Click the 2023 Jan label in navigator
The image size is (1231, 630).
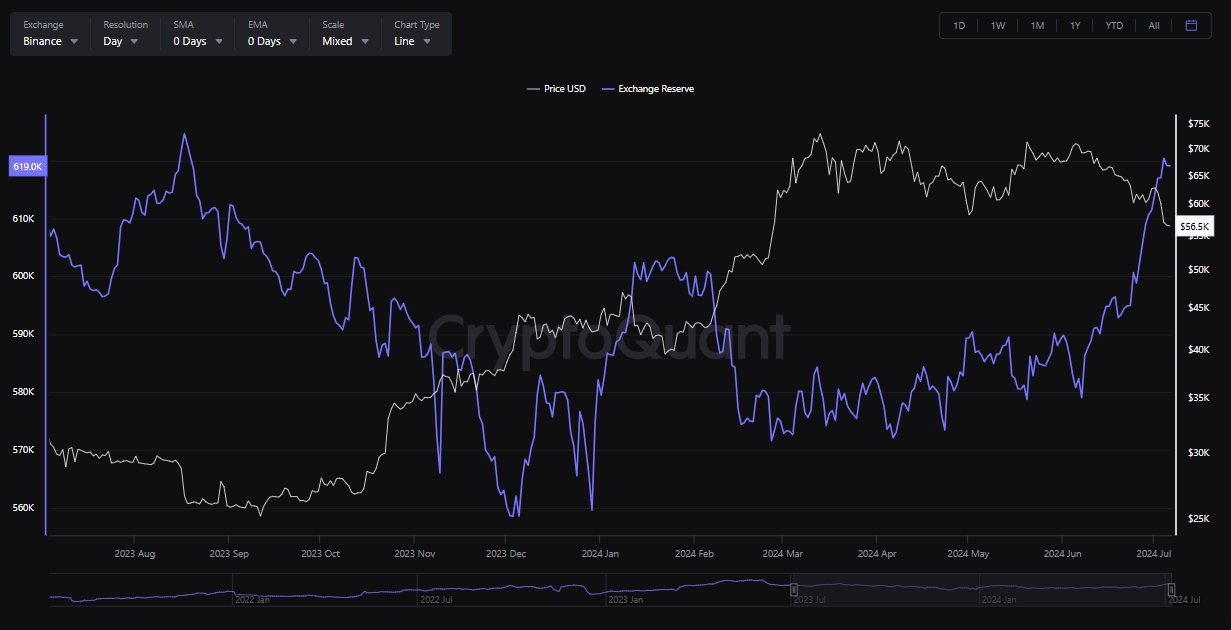coord(625,600)
